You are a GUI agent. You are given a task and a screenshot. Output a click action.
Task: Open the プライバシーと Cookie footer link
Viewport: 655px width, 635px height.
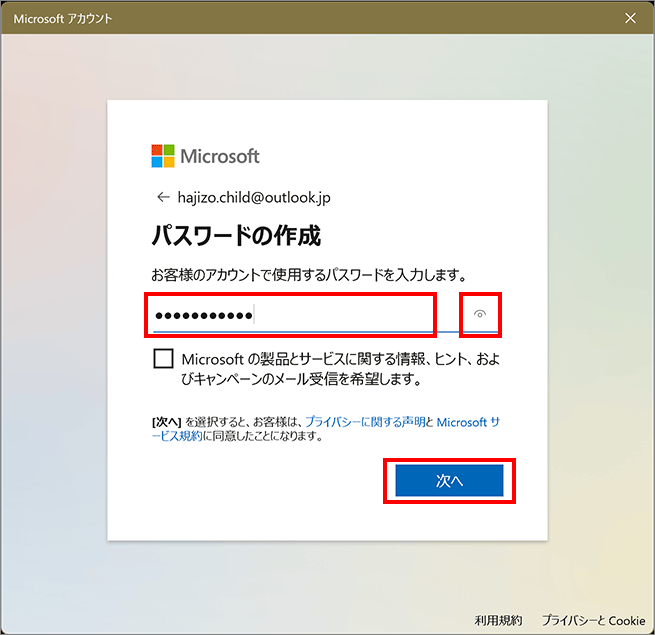[x=594, y=620]
